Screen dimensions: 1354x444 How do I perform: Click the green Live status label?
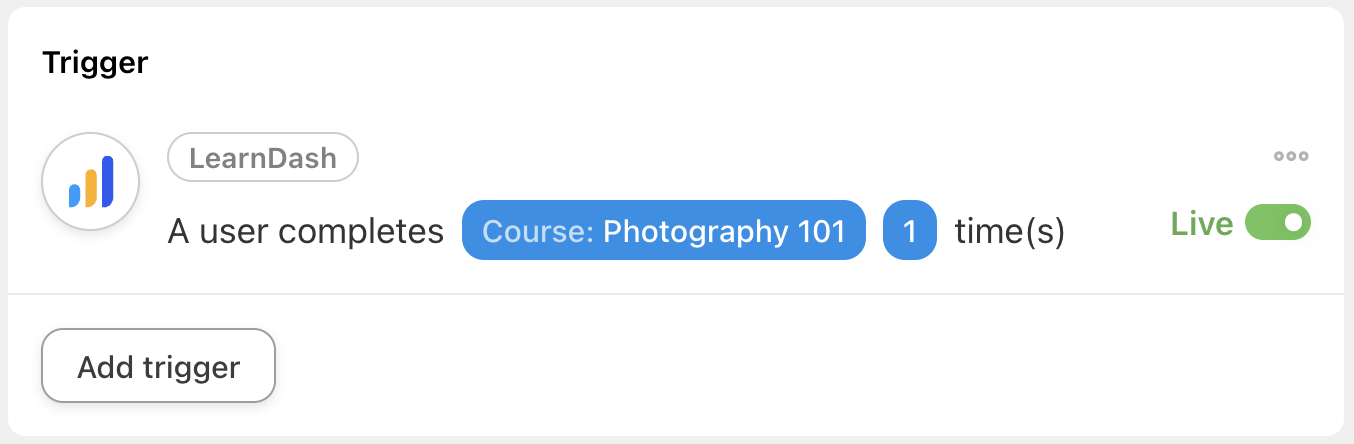(1201, 223)
